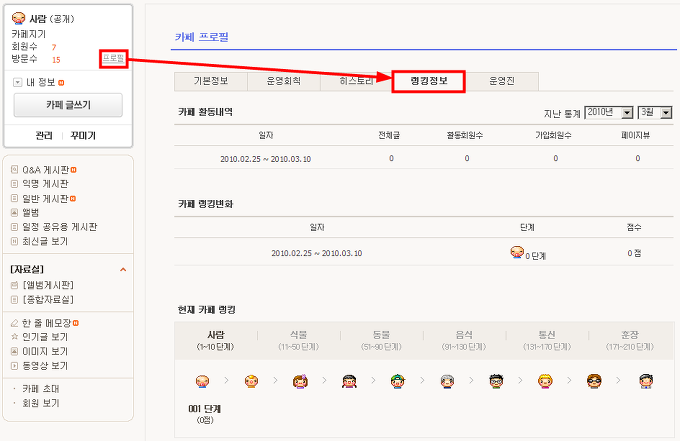Click the N badge next to 내 정보
The width and height of the screenshot is (680, 441).
(61, 82)
